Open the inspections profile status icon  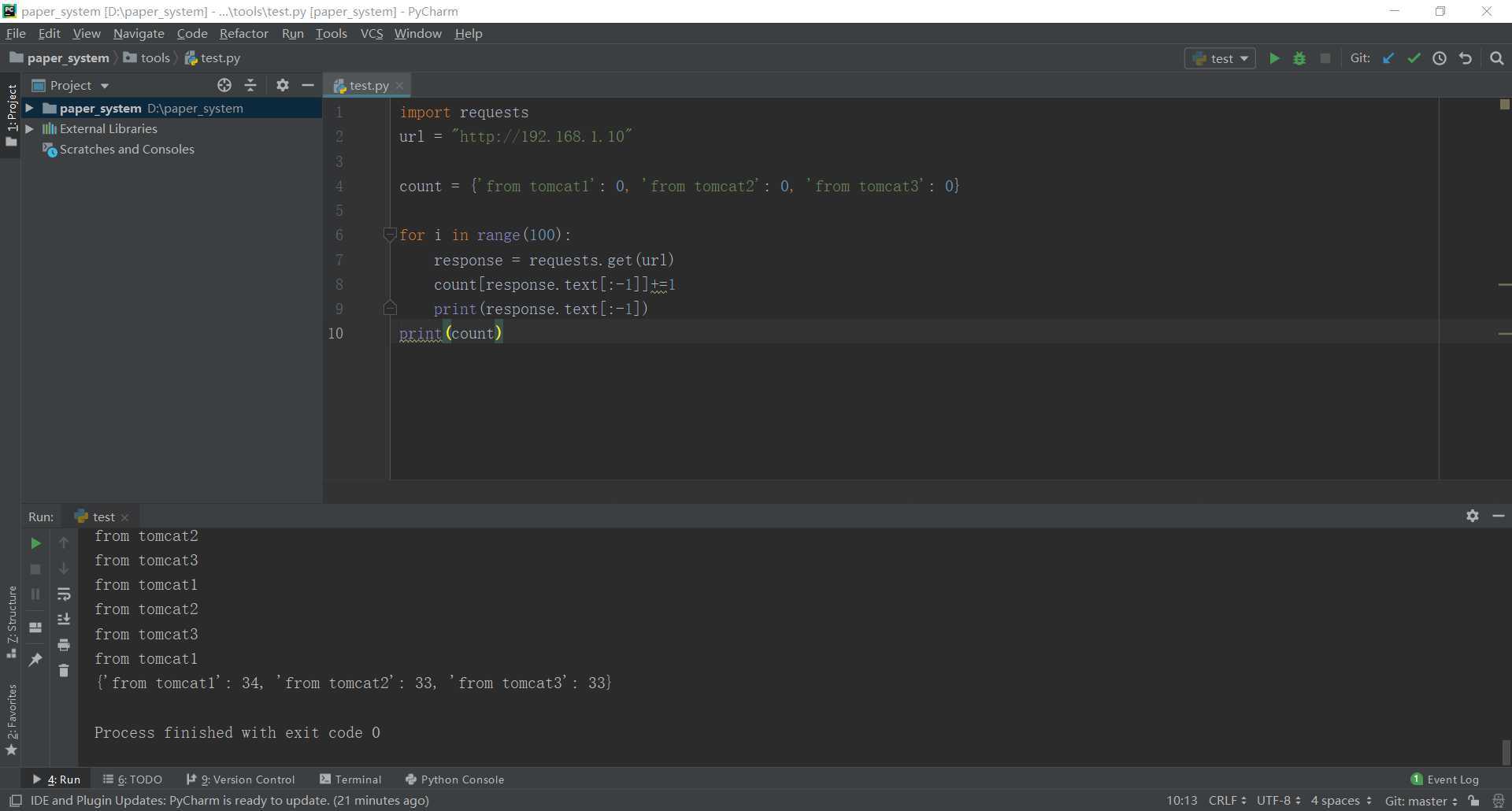click(x=1498, y=801)
